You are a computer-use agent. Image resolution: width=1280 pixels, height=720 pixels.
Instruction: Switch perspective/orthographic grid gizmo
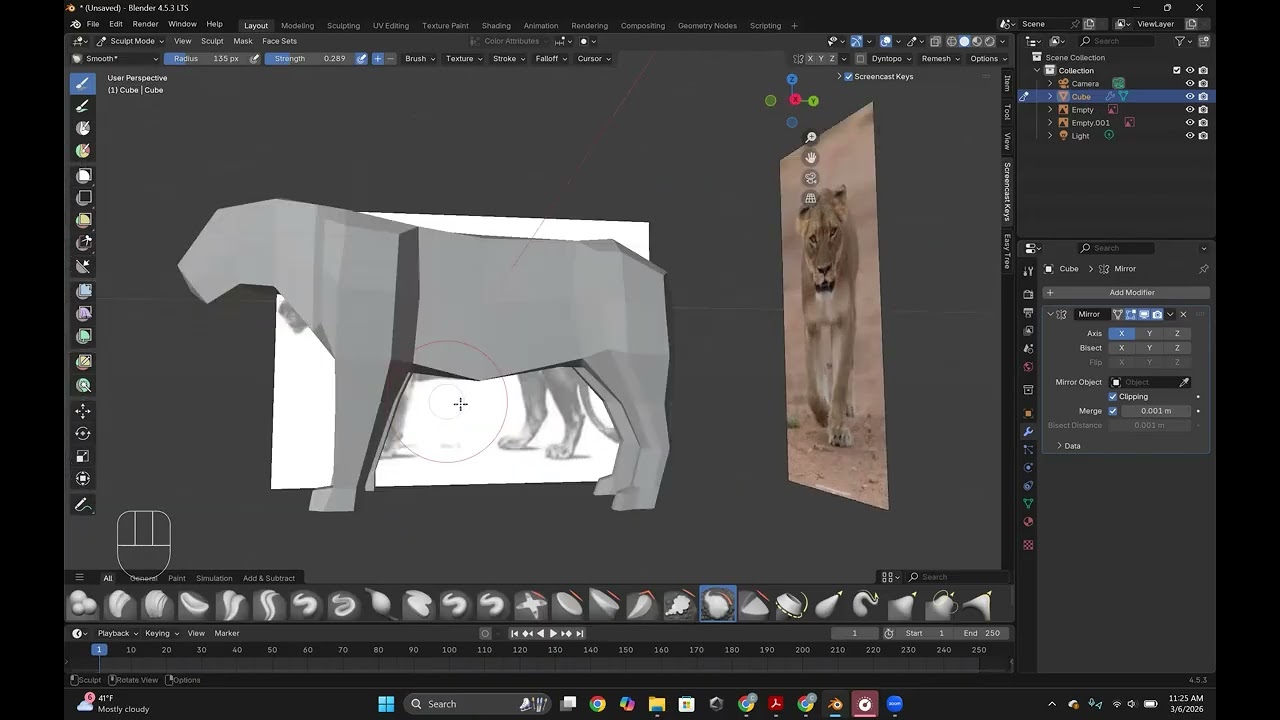point(811,198)
